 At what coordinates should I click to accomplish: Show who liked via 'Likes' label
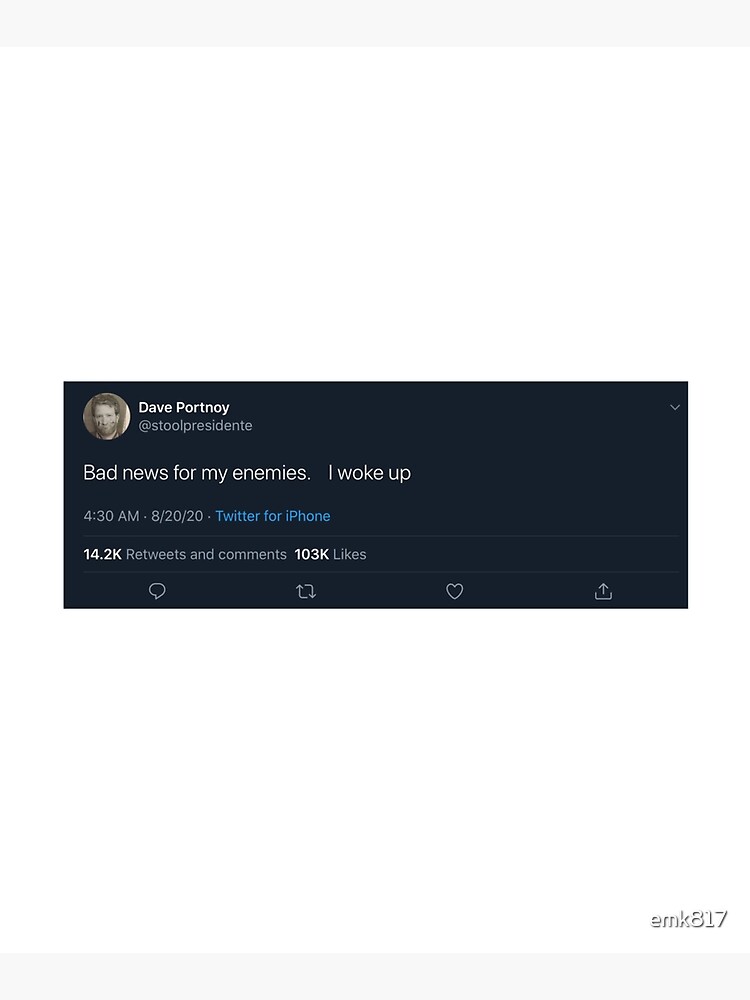[350, 554]
